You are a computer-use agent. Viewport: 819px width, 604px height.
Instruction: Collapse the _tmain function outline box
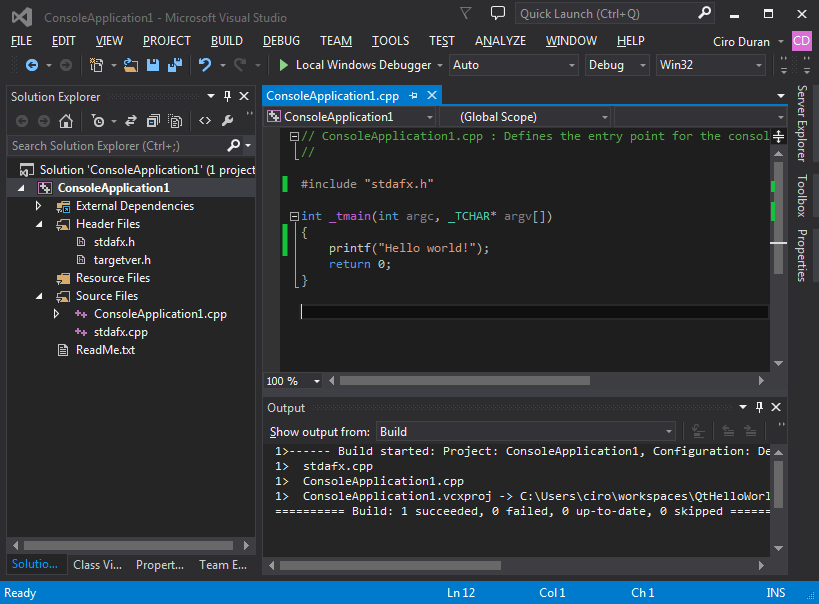click(294, 216)
